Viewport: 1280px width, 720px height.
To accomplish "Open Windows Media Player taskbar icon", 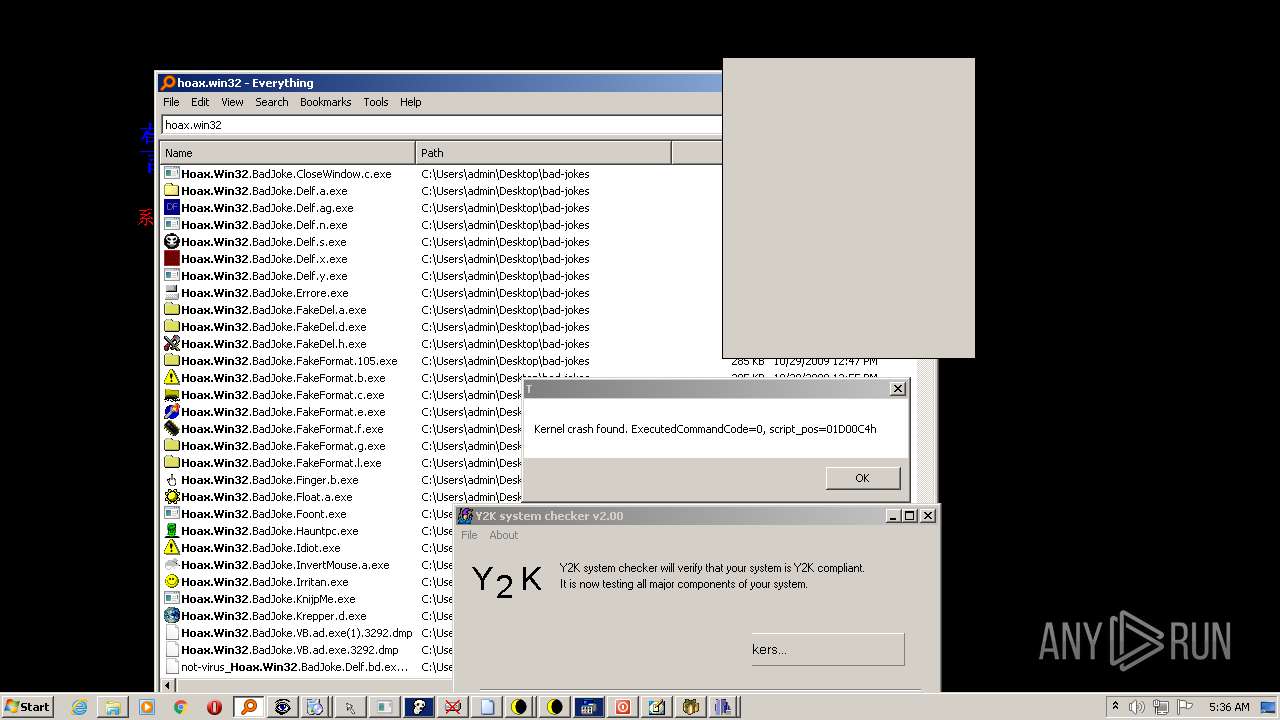I will [x=147, y=707].
